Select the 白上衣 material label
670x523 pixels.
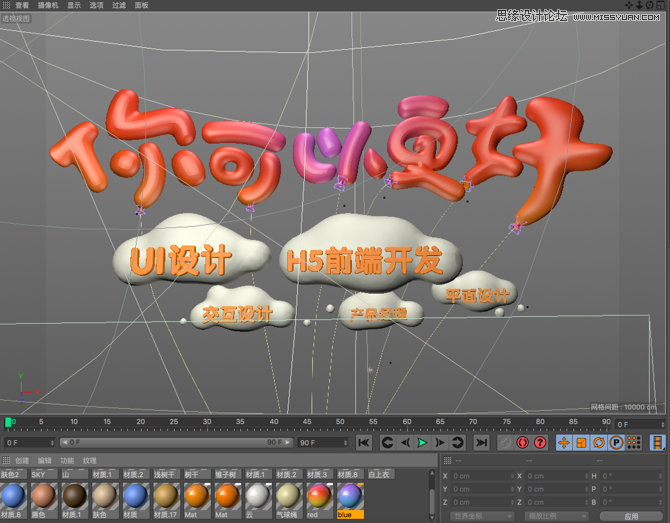380,474
